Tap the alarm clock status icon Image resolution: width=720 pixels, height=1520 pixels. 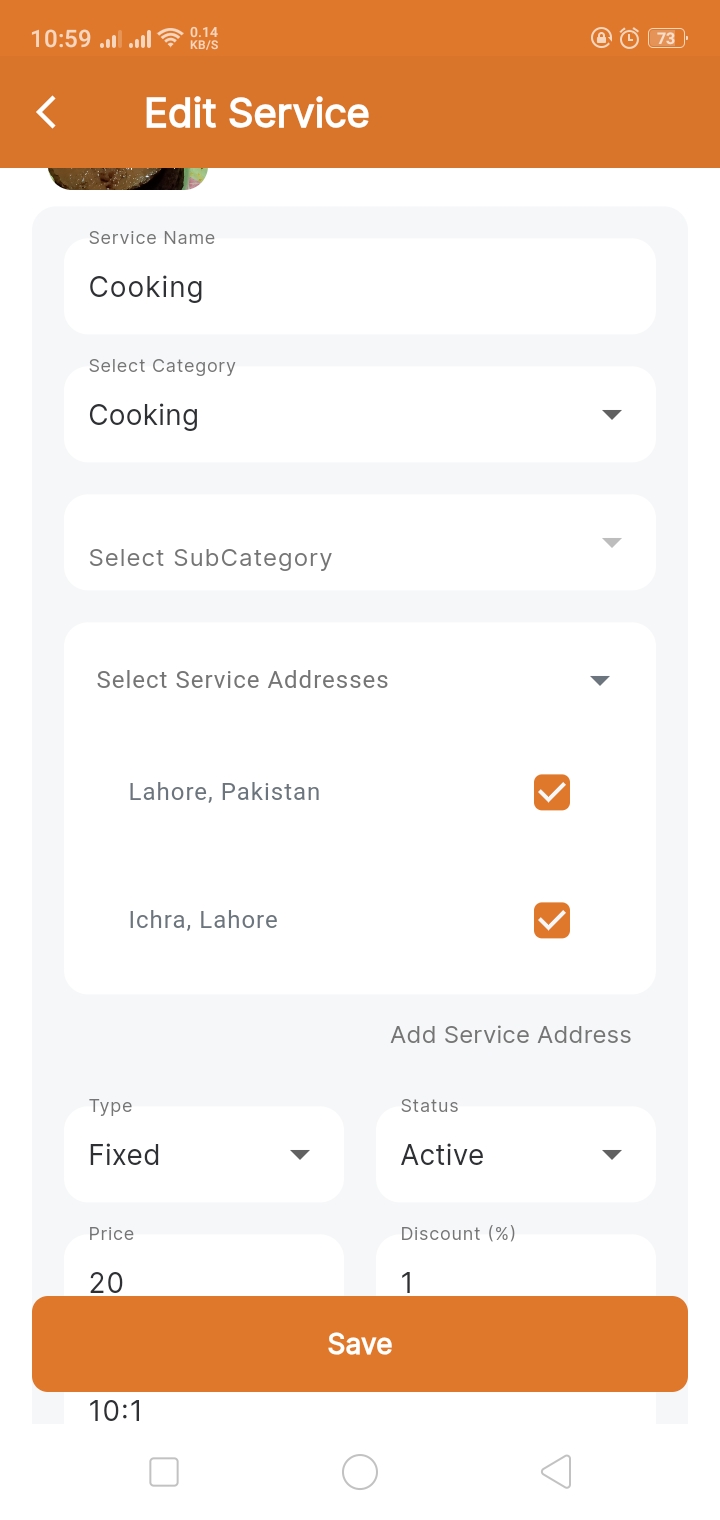pos(629,39)
